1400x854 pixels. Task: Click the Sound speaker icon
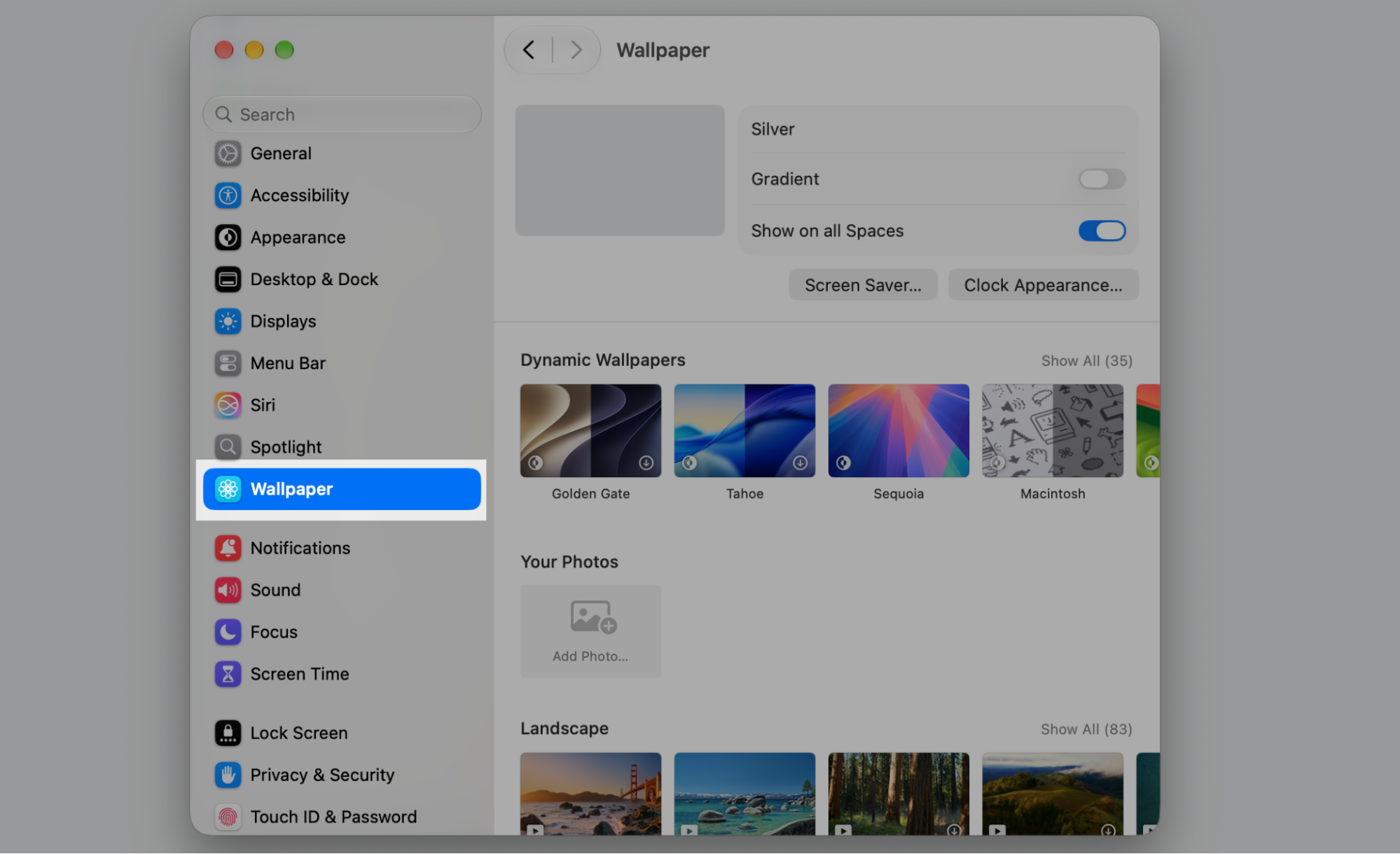pyautogui.click(x=228, y=591)
